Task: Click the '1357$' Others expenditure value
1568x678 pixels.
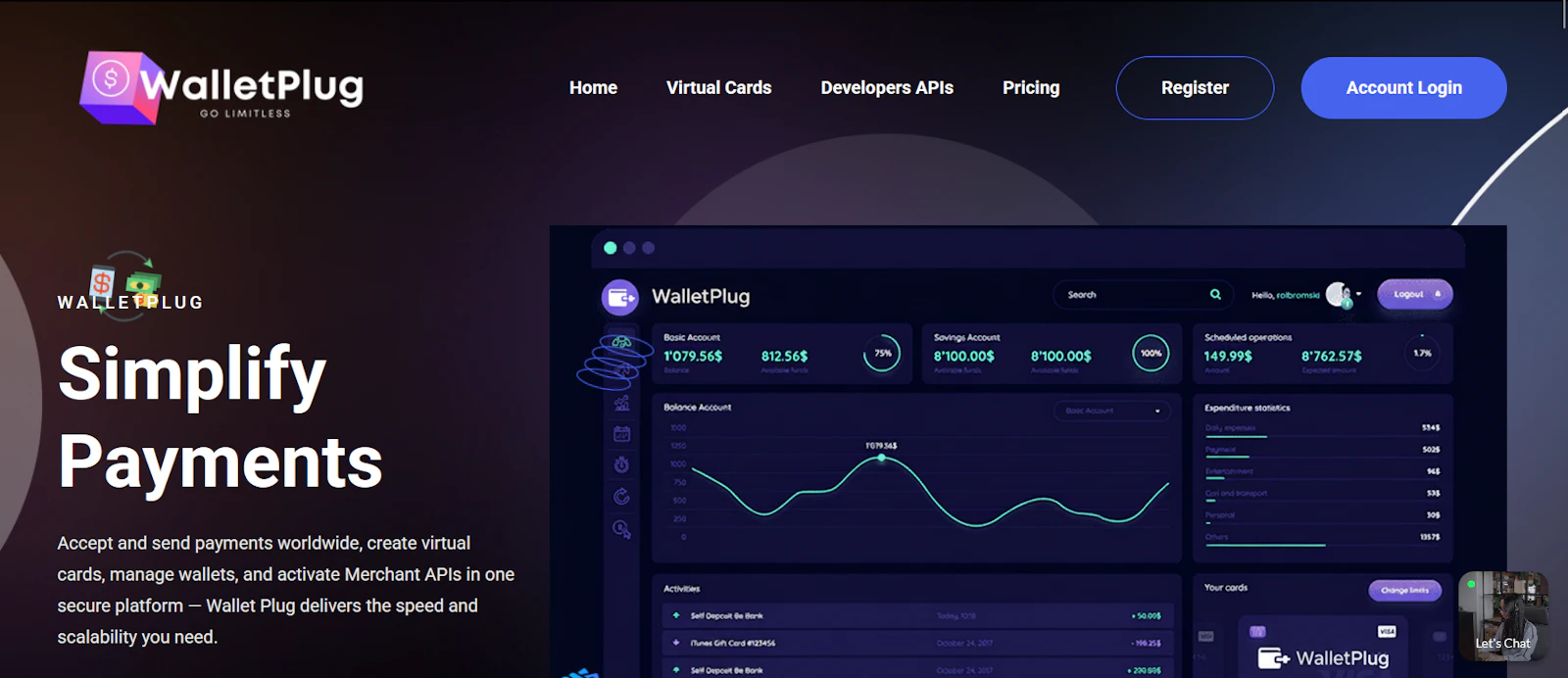Action: (1430, 537)
